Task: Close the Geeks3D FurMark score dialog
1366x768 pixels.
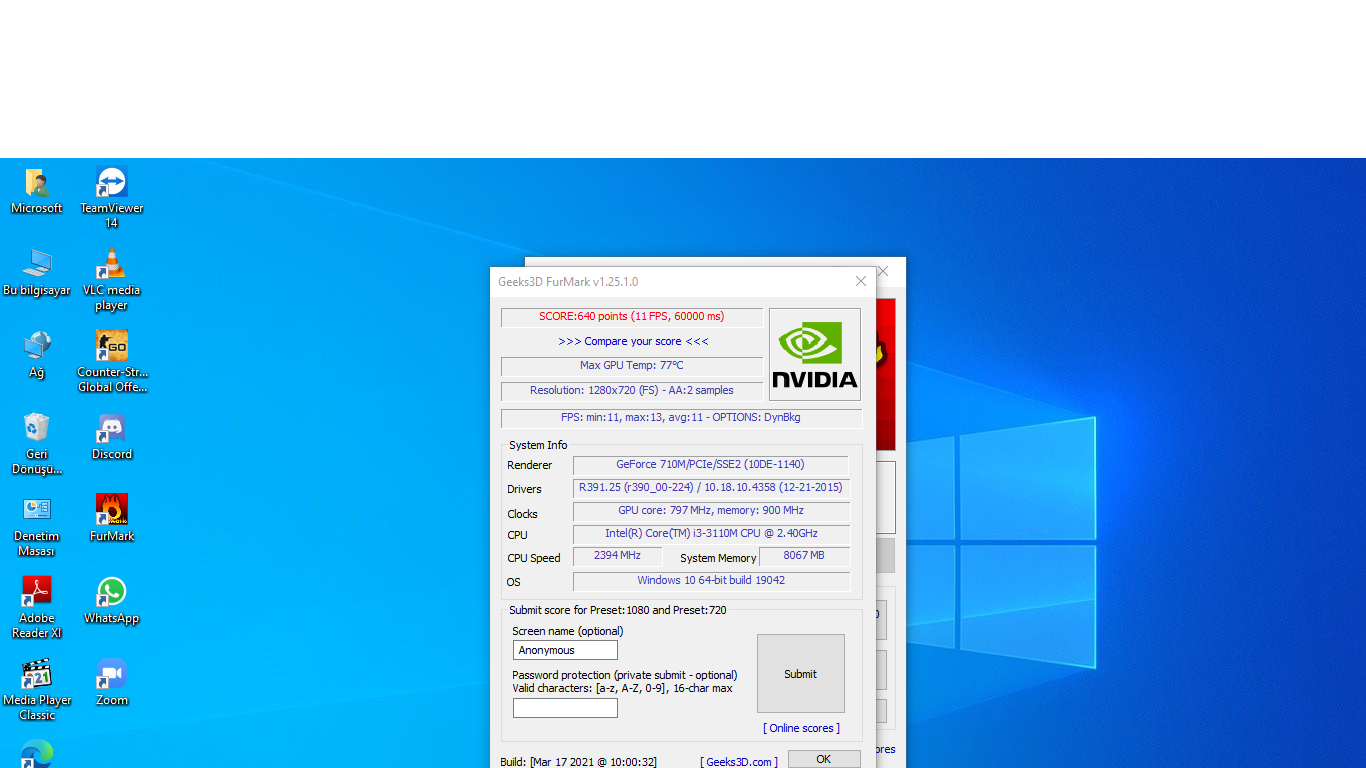Action: click(861, 281)
